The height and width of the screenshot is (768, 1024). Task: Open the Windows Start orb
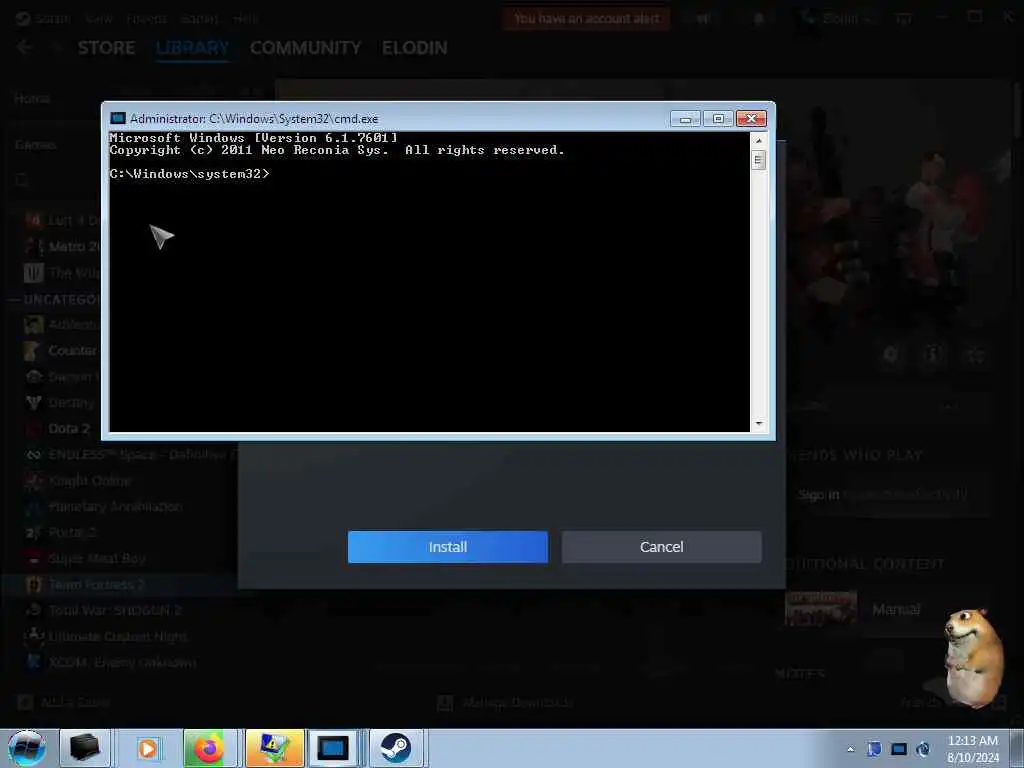(x=26, y=748)
